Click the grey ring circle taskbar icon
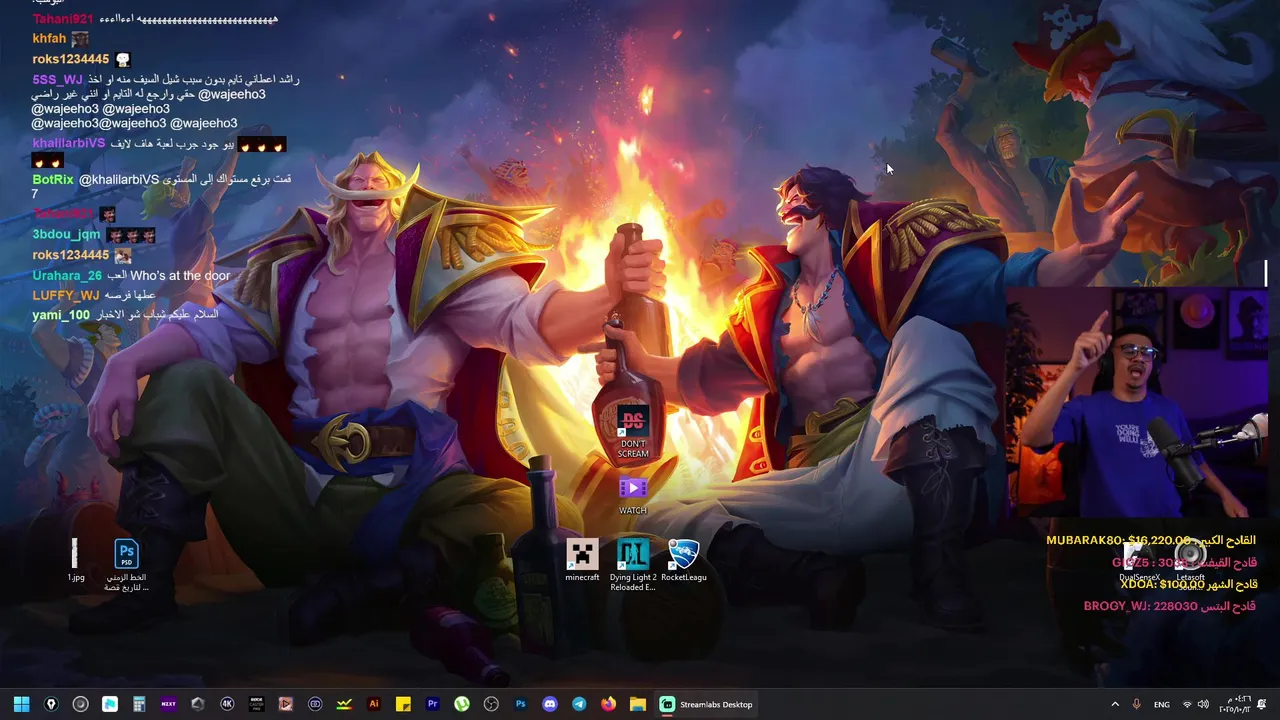Screen dimensions: 1280x720 click(81, 704)
